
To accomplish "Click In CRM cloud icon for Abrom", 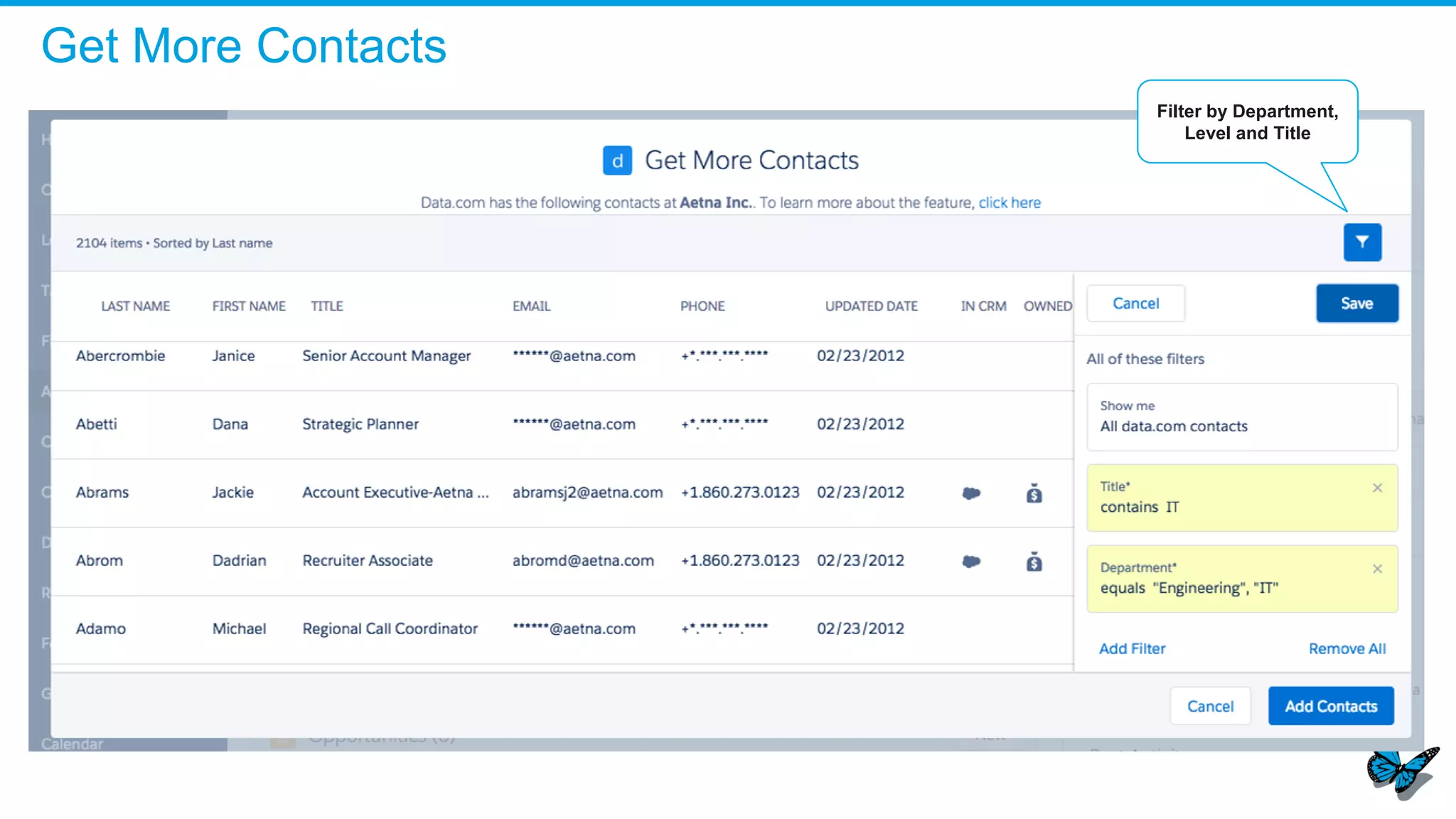I will 971,561.
